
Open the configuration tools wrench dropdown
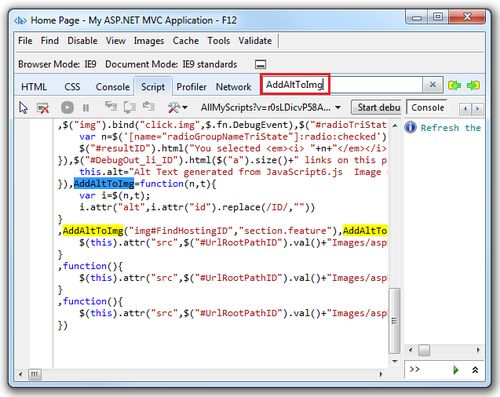point(177,107)
